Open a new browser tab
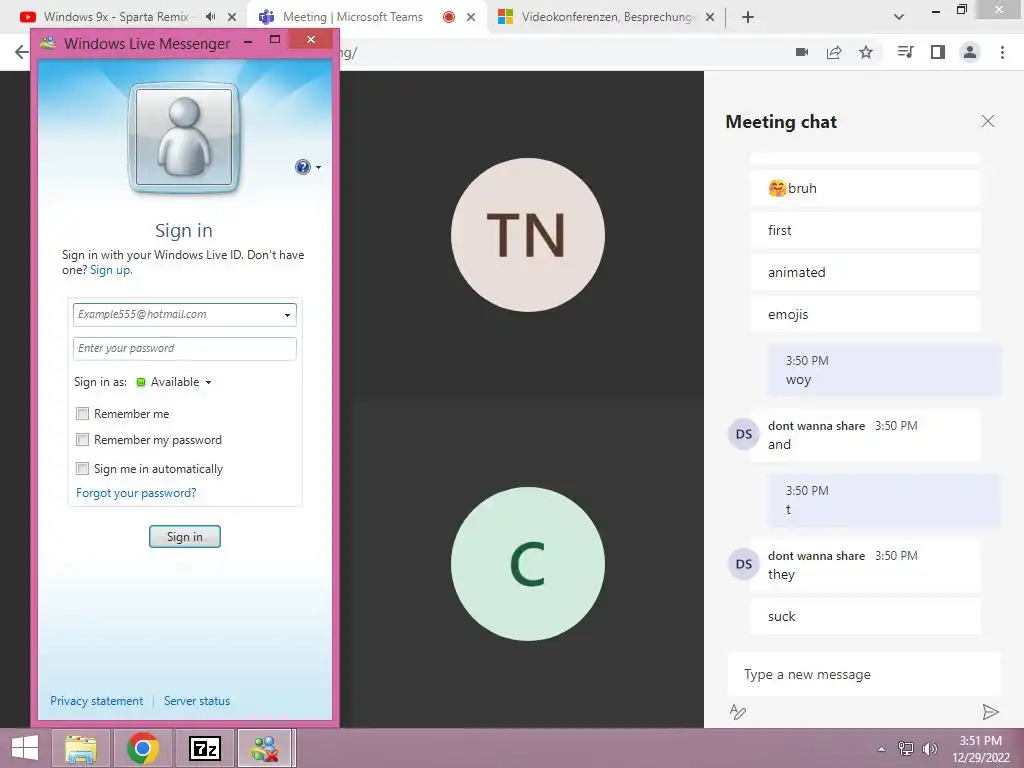Image resolution: width=1024 pixels, height=768 pixels. click(x=748, y=17)
